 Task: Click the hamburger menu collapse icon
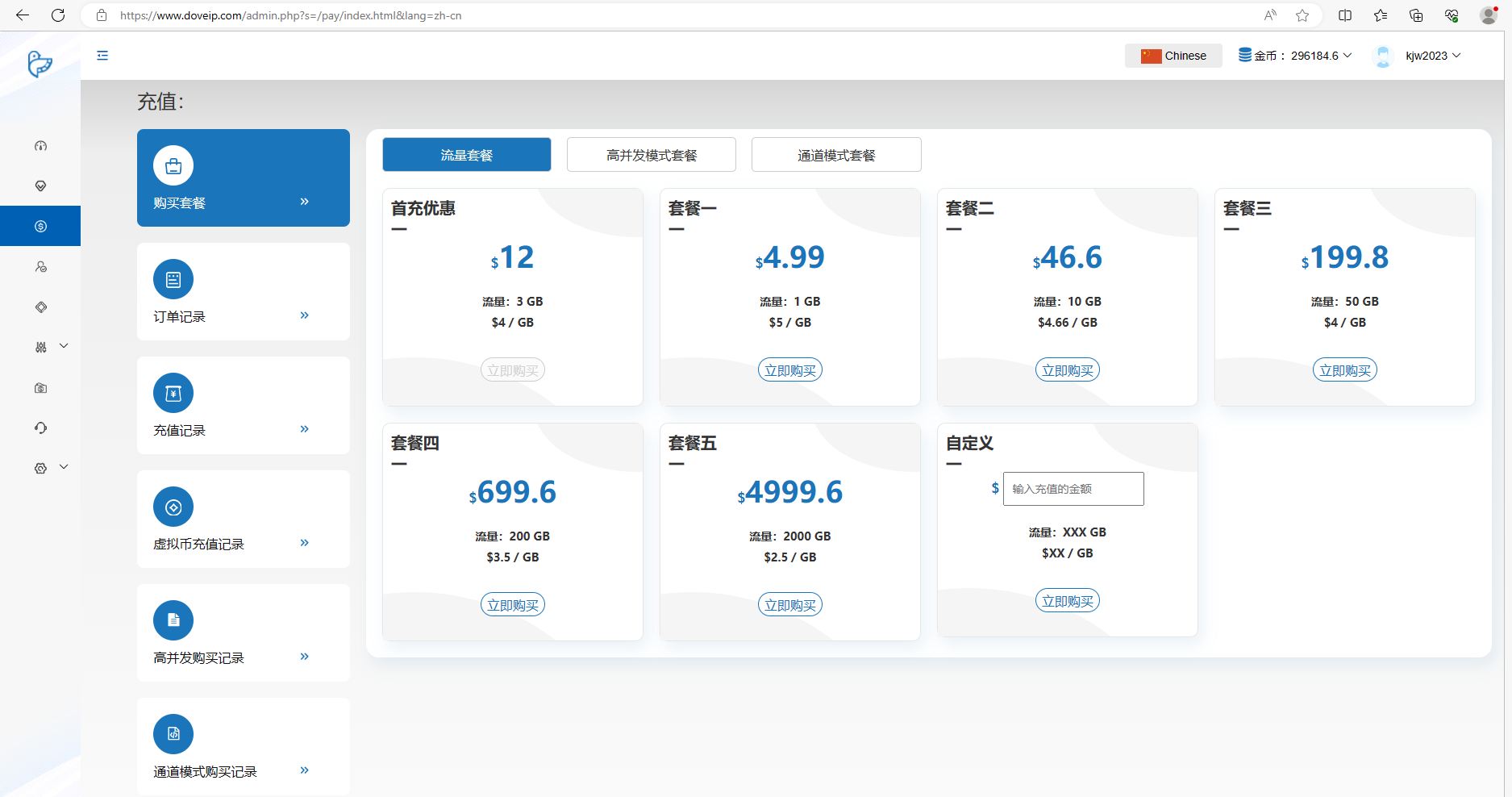click(102, 56)
